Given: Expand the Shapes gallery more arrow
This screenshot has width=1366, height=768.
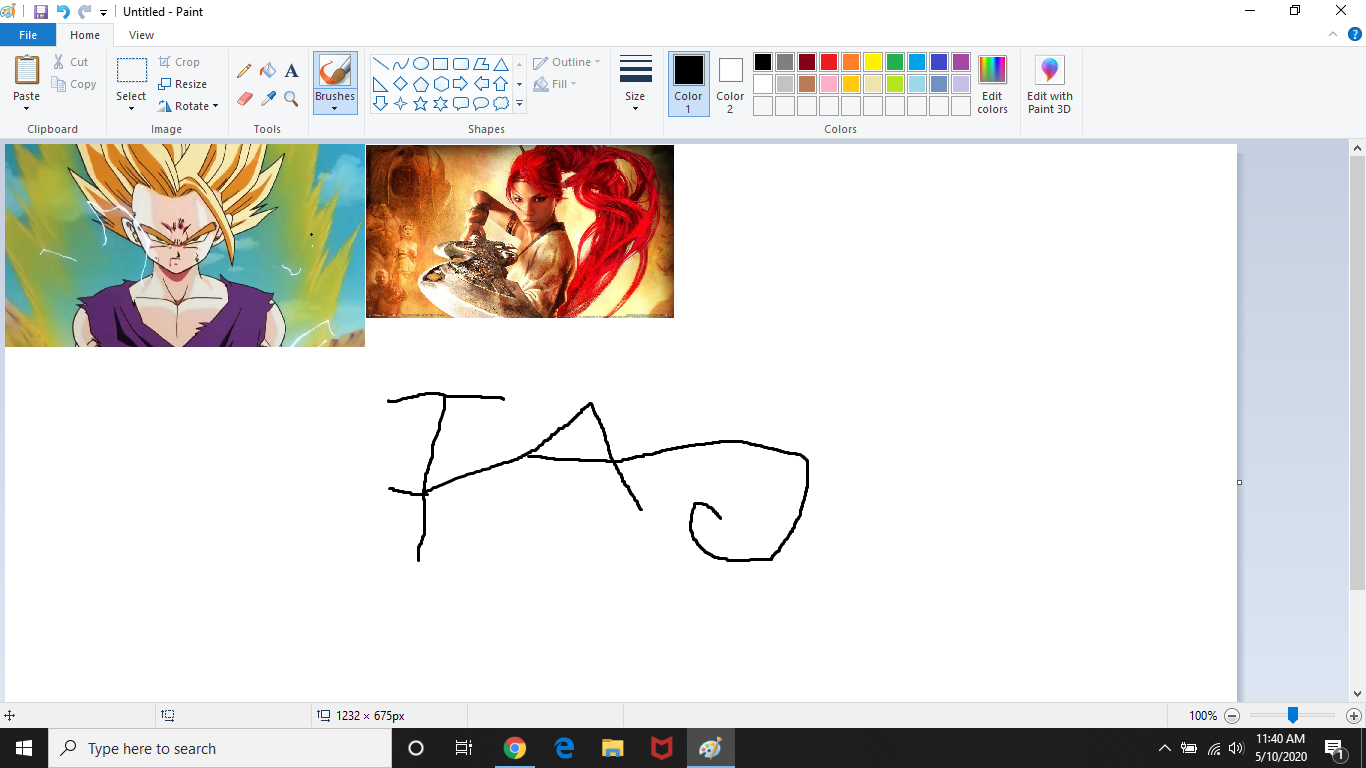Looking at the screenshot, I should click(x=519, y=104).
